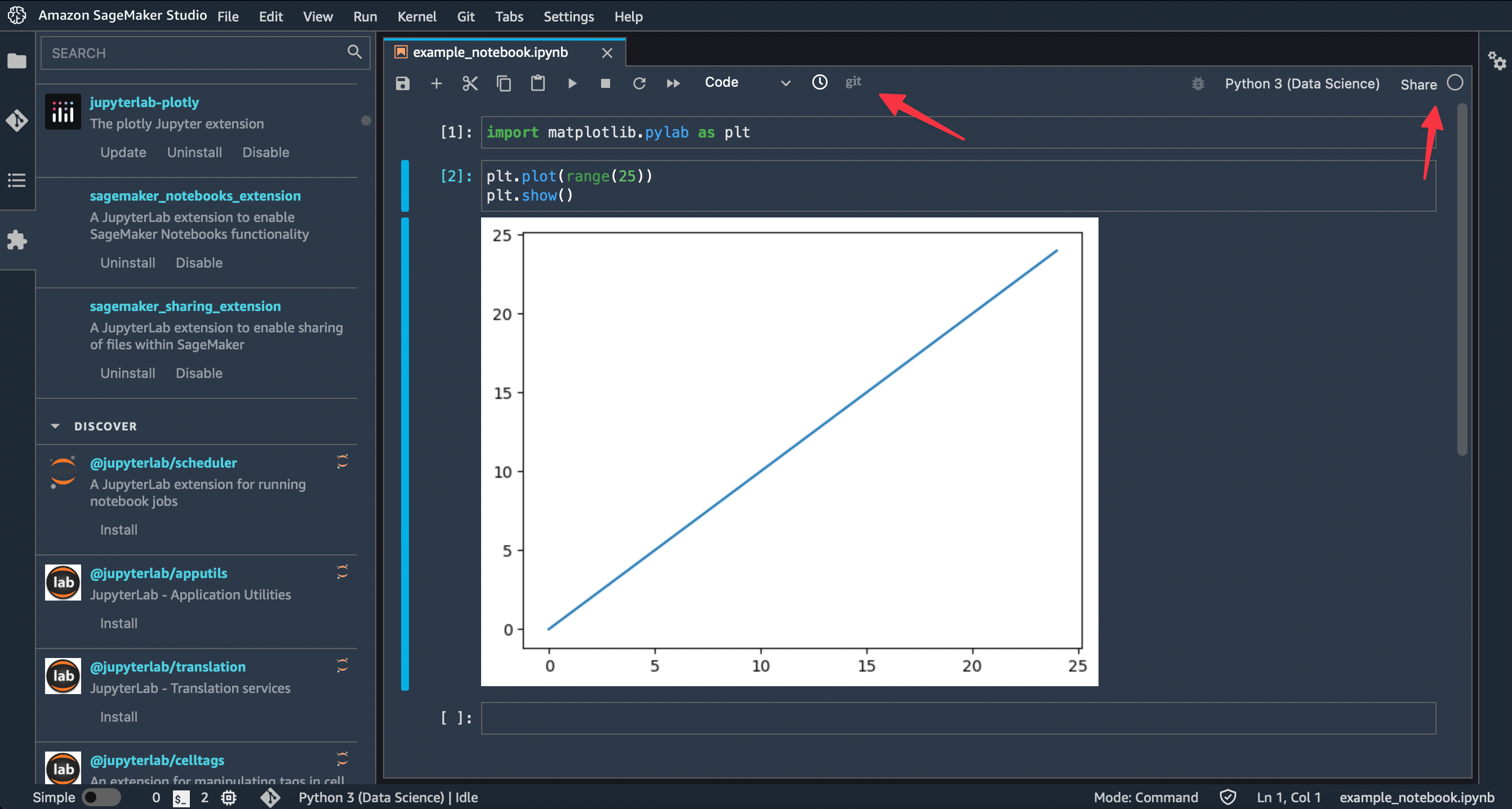Image resolution: width=1512 pixels, height=809 pixels.
Task: Open the Run menu
Action: (364, 16)
